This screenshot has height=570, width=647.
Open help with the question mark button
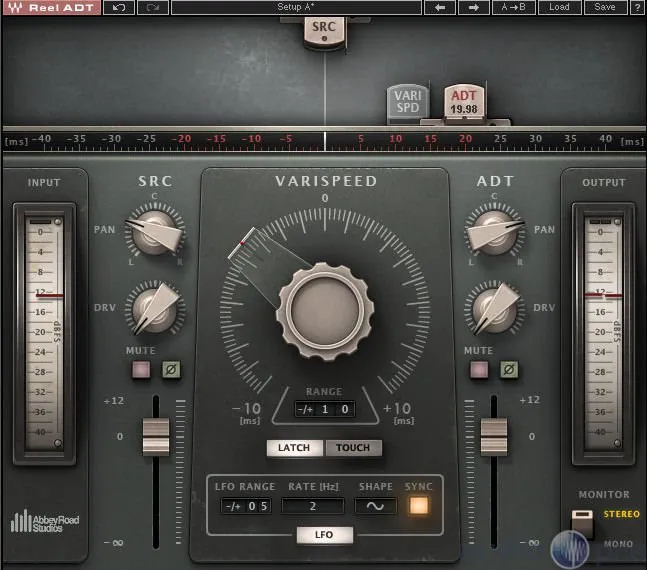coord(638,7)
